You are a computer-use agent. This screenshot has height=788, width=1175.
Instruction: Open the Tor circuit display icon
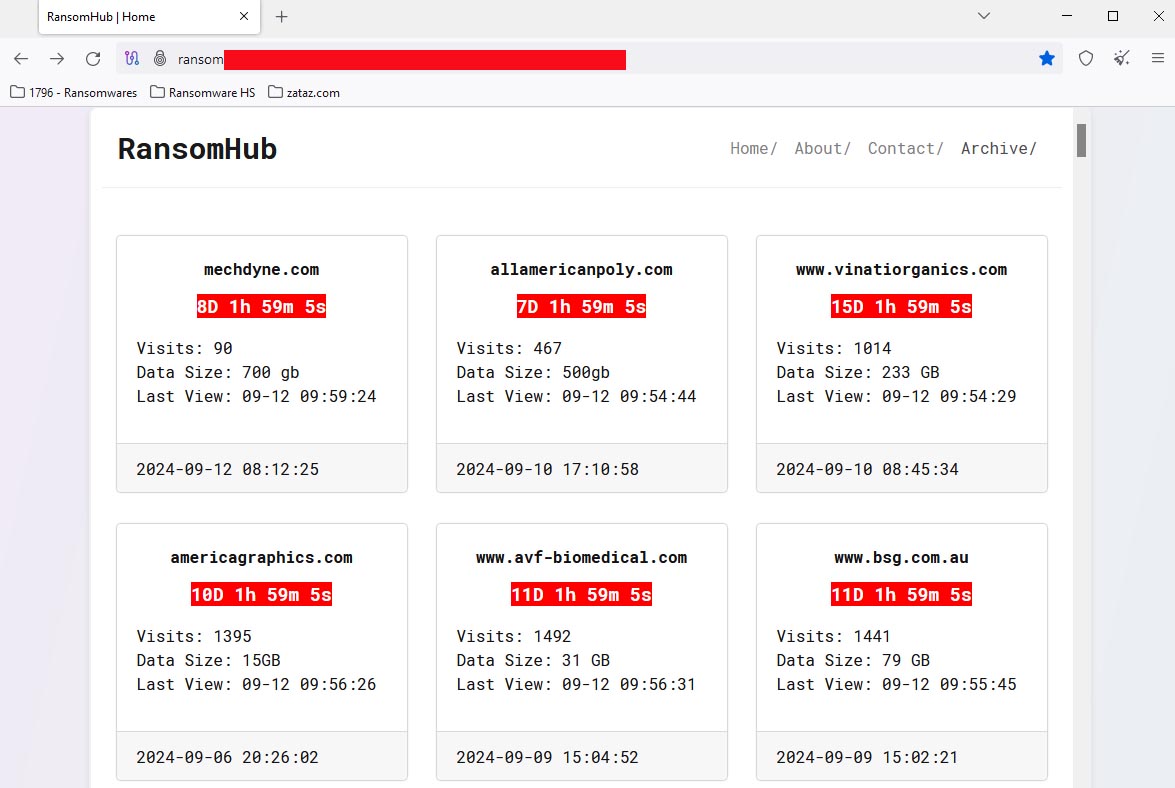click(132, 58)
